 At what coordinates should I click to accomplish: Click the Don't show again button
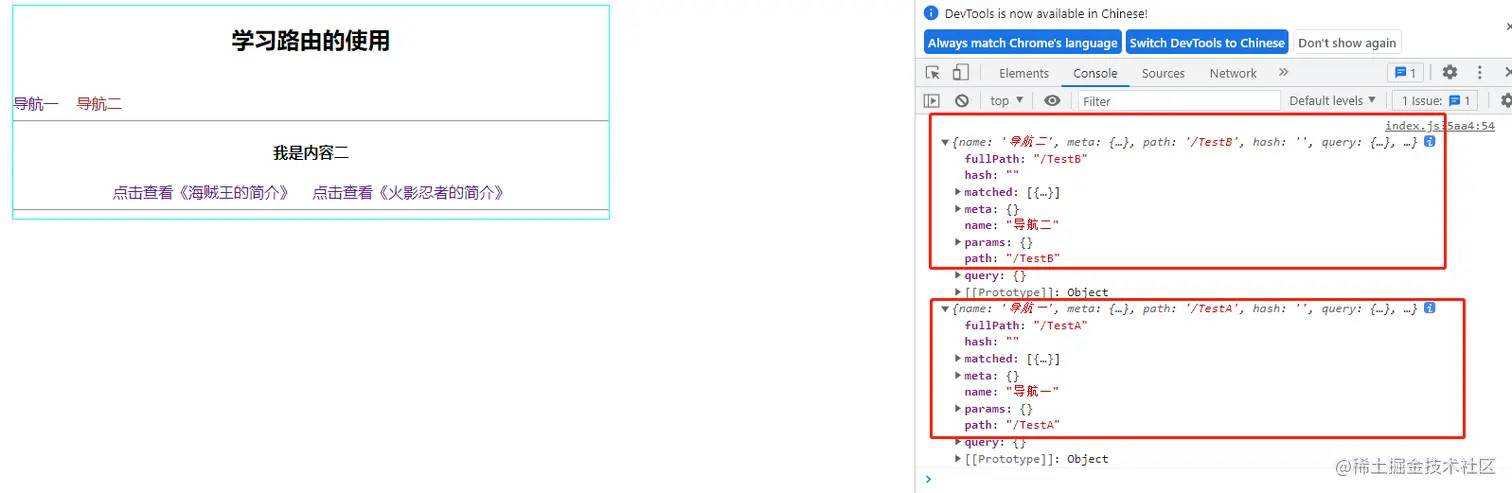click(x=1347, y=43)
